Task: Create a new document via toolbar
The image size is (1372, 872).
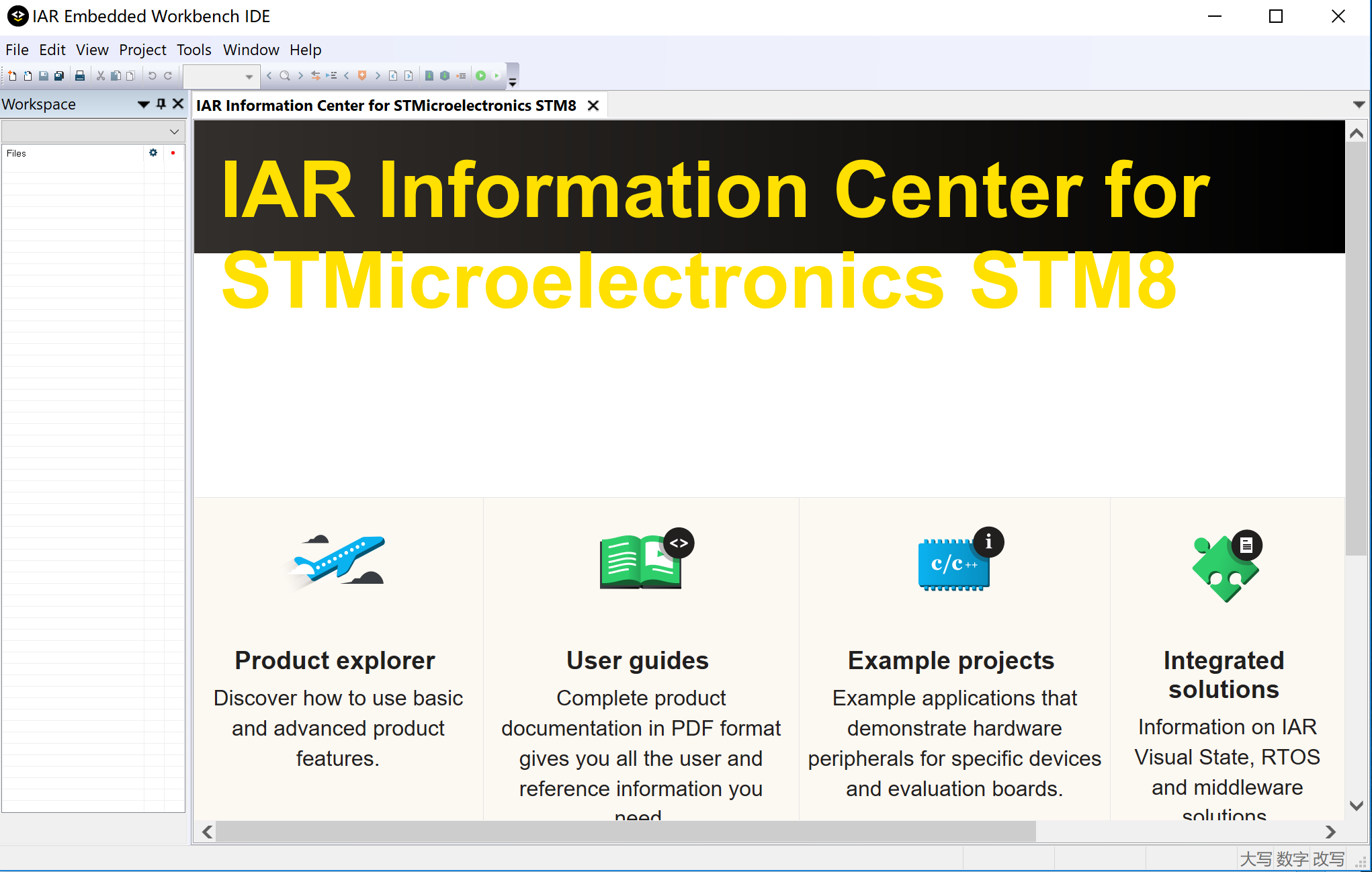Action: click(11, 75)
